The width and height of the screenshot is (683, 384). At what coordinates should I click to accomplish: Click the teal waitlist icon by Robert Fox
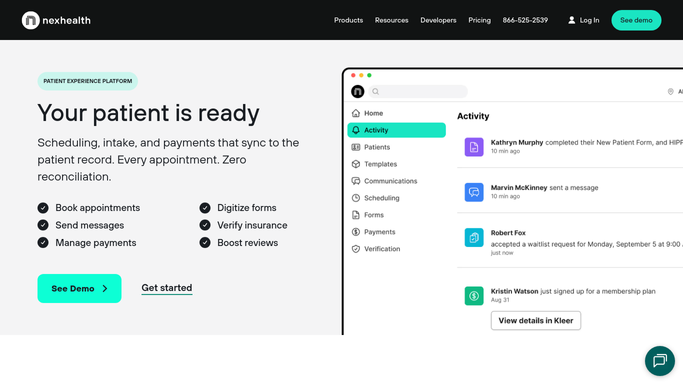point(473,237)
